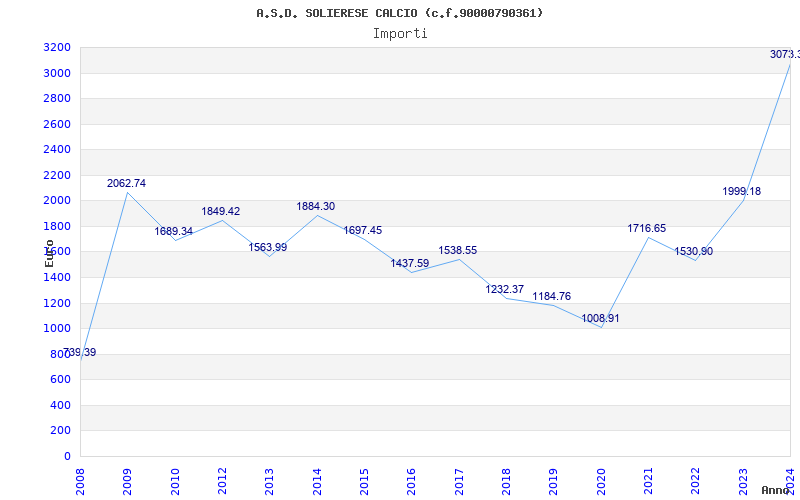
Task: Click y-axis value 2800
Action: tap(57, 98)
